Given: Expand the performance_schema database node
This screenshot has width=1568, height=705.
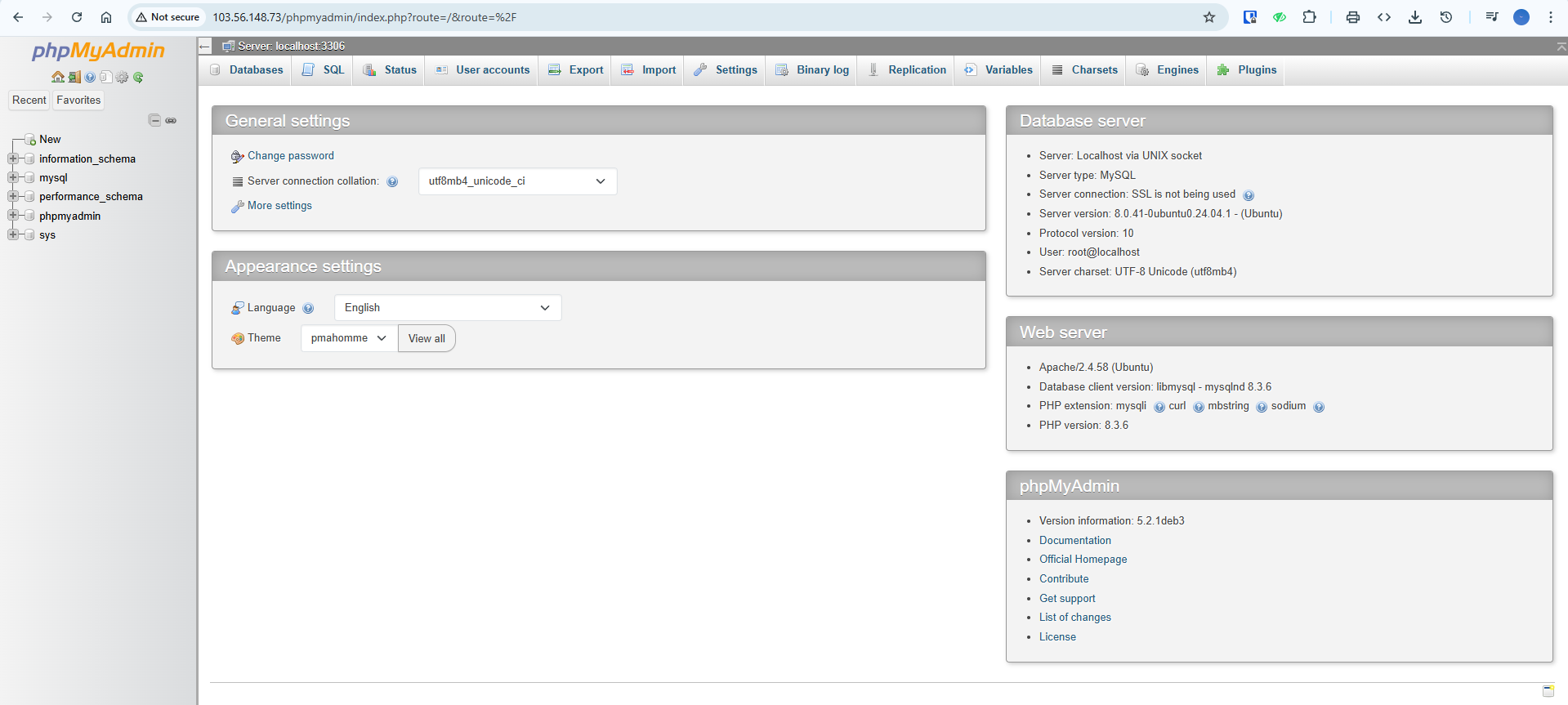Looking at the screenshot, I should [x=13, y=196].
